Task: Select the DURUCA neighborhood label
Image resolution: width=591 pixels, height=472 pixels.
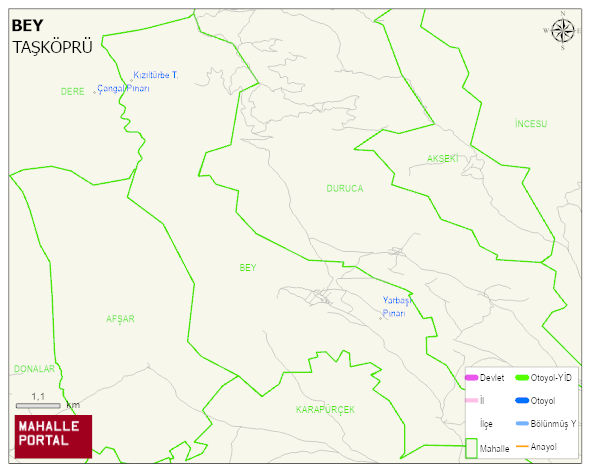Action: pos(345,188)
